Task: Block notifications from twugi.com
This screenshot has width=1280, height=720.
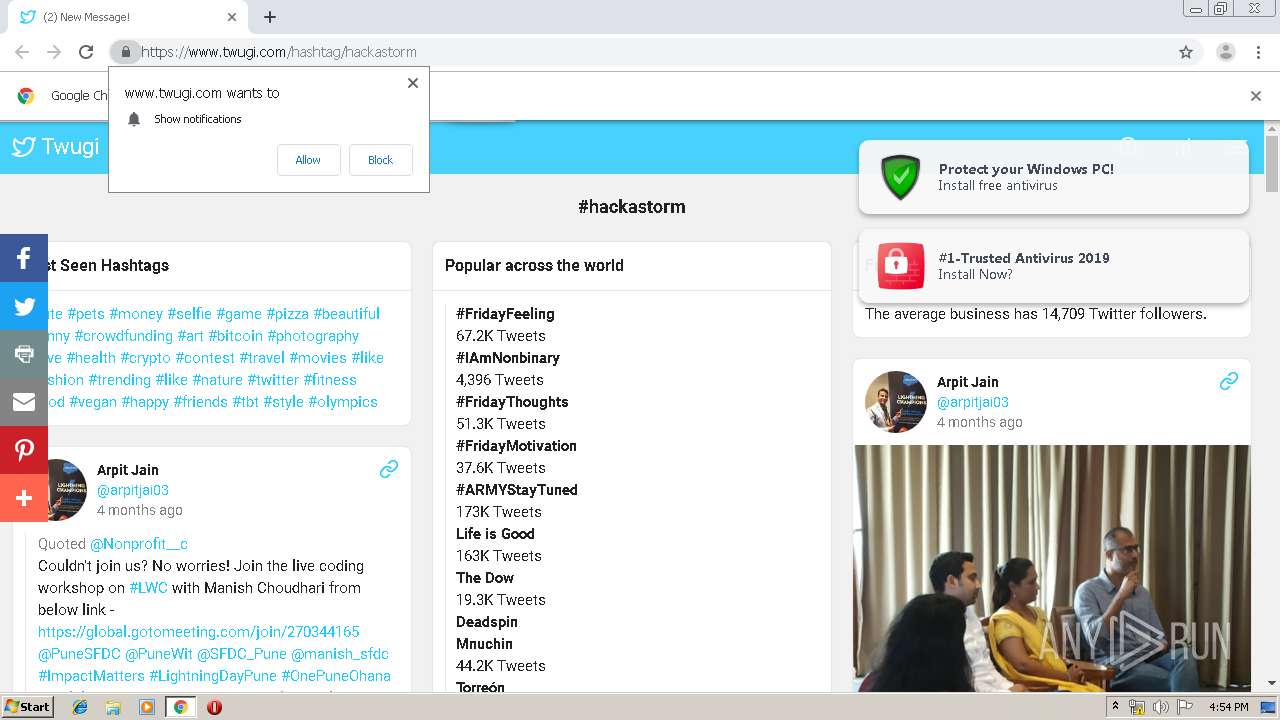Action: pyautogui.click(x=380, y=160)
